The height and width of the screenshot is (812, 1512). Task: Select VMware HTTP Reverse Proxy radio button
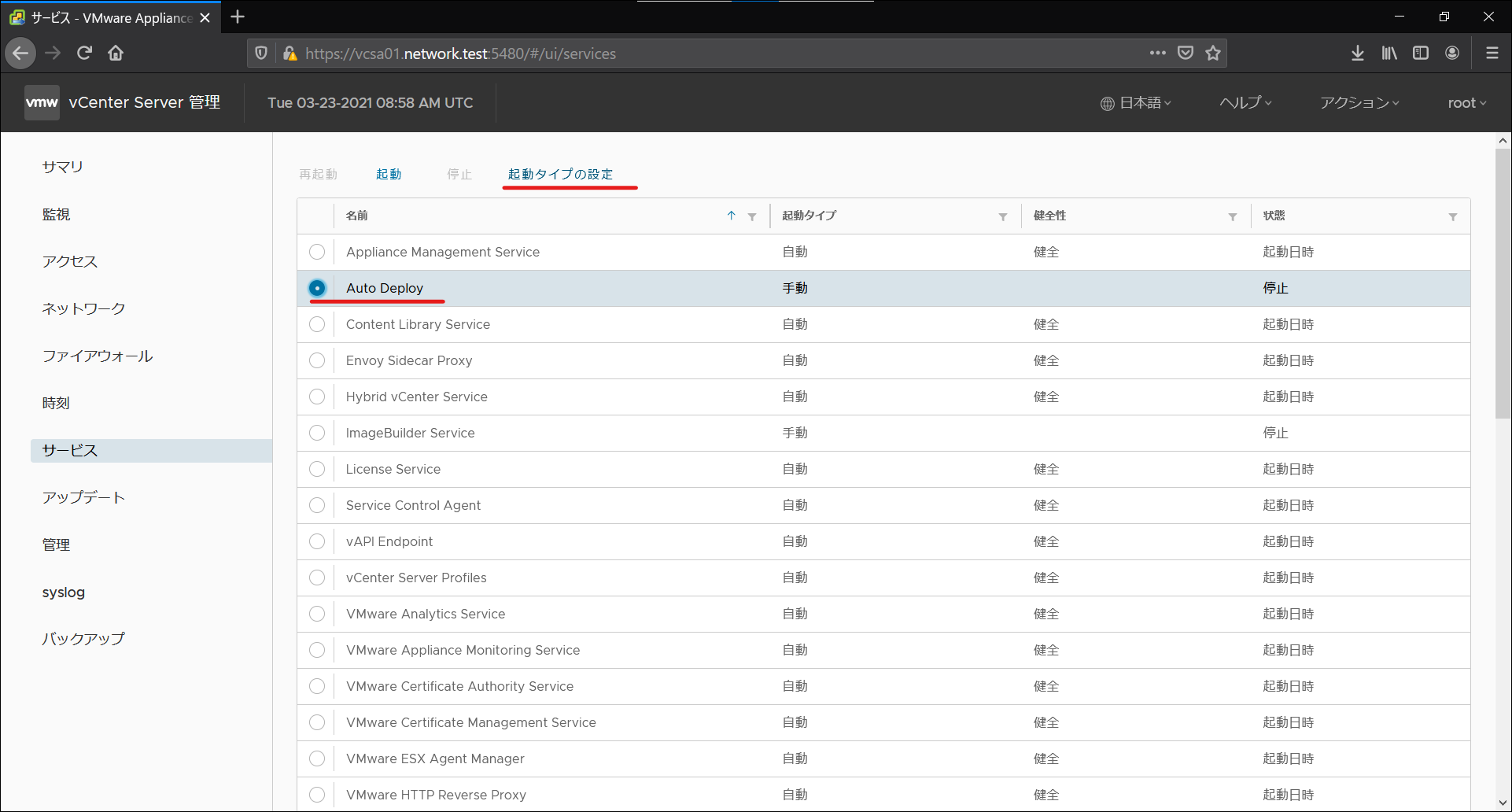317,795
